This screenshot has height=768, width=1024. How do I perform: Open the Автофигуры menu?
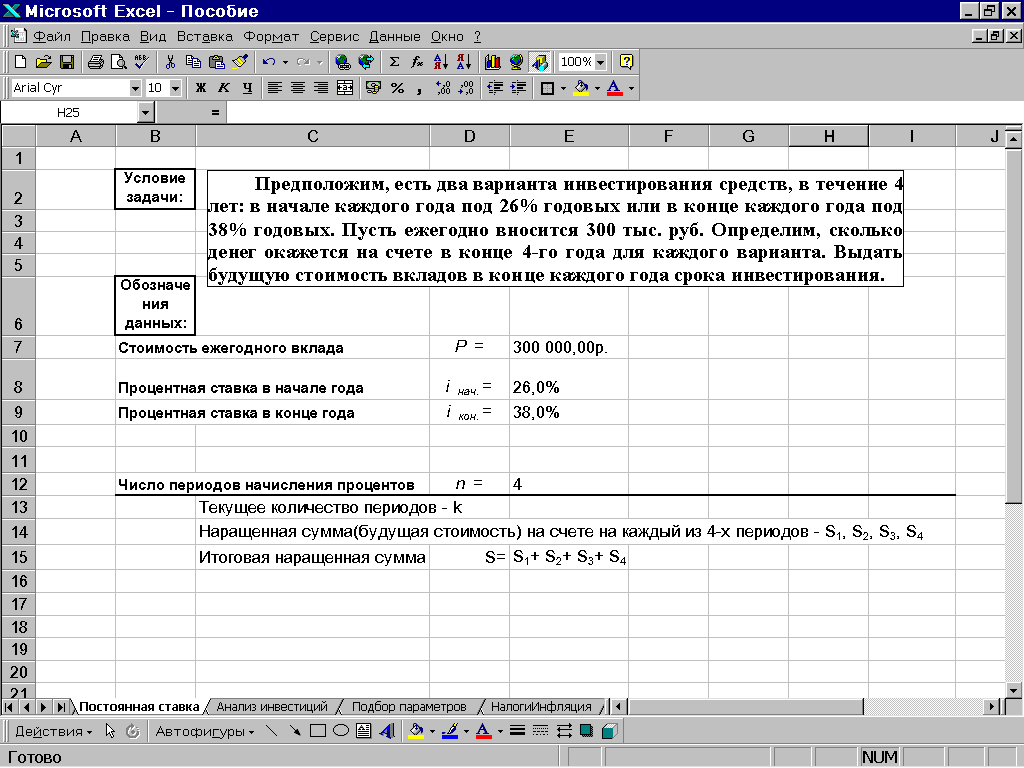pyautogui.click(x=204, y=731)
